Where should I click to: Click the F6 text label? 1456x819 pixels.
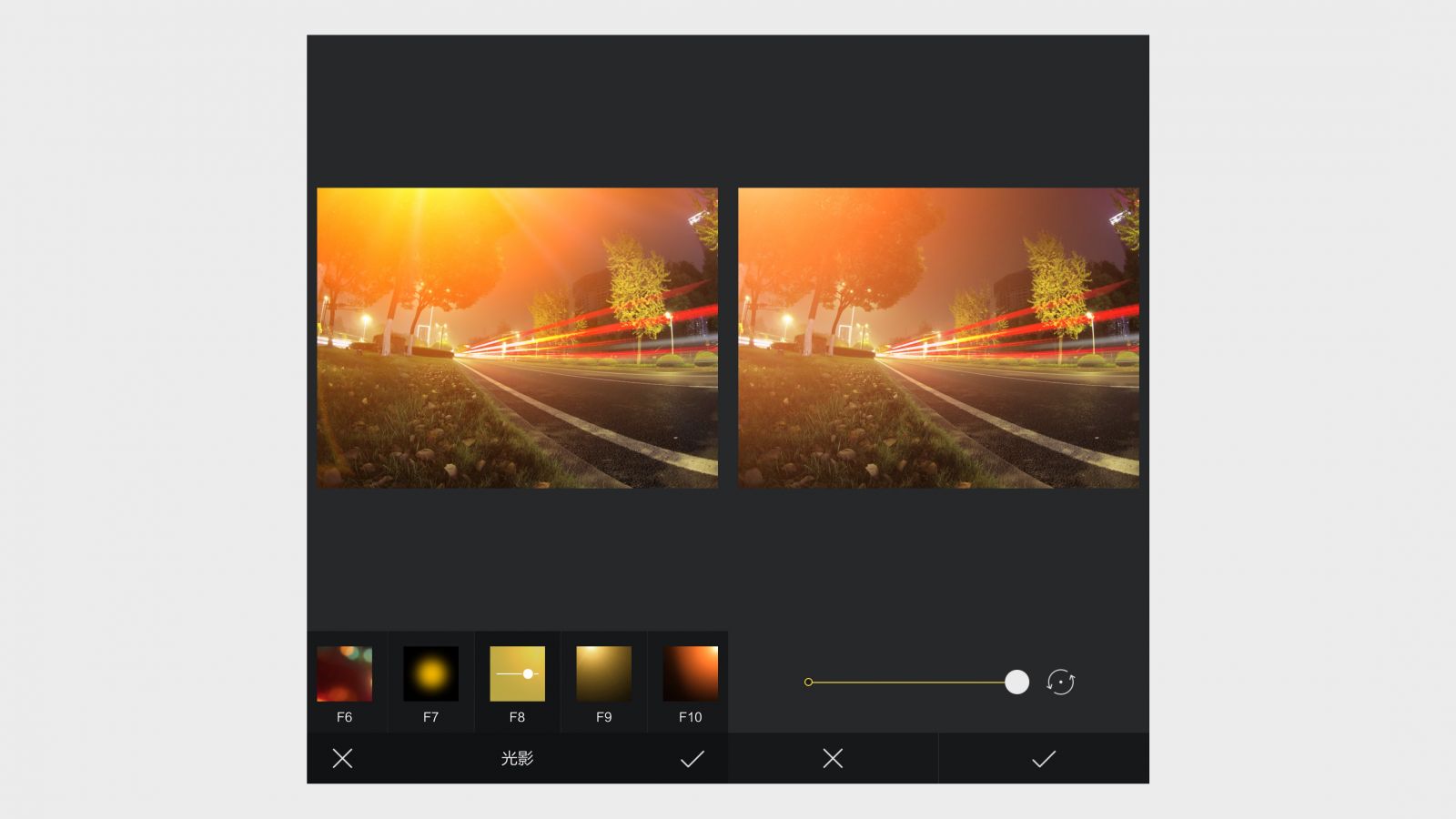344,717
